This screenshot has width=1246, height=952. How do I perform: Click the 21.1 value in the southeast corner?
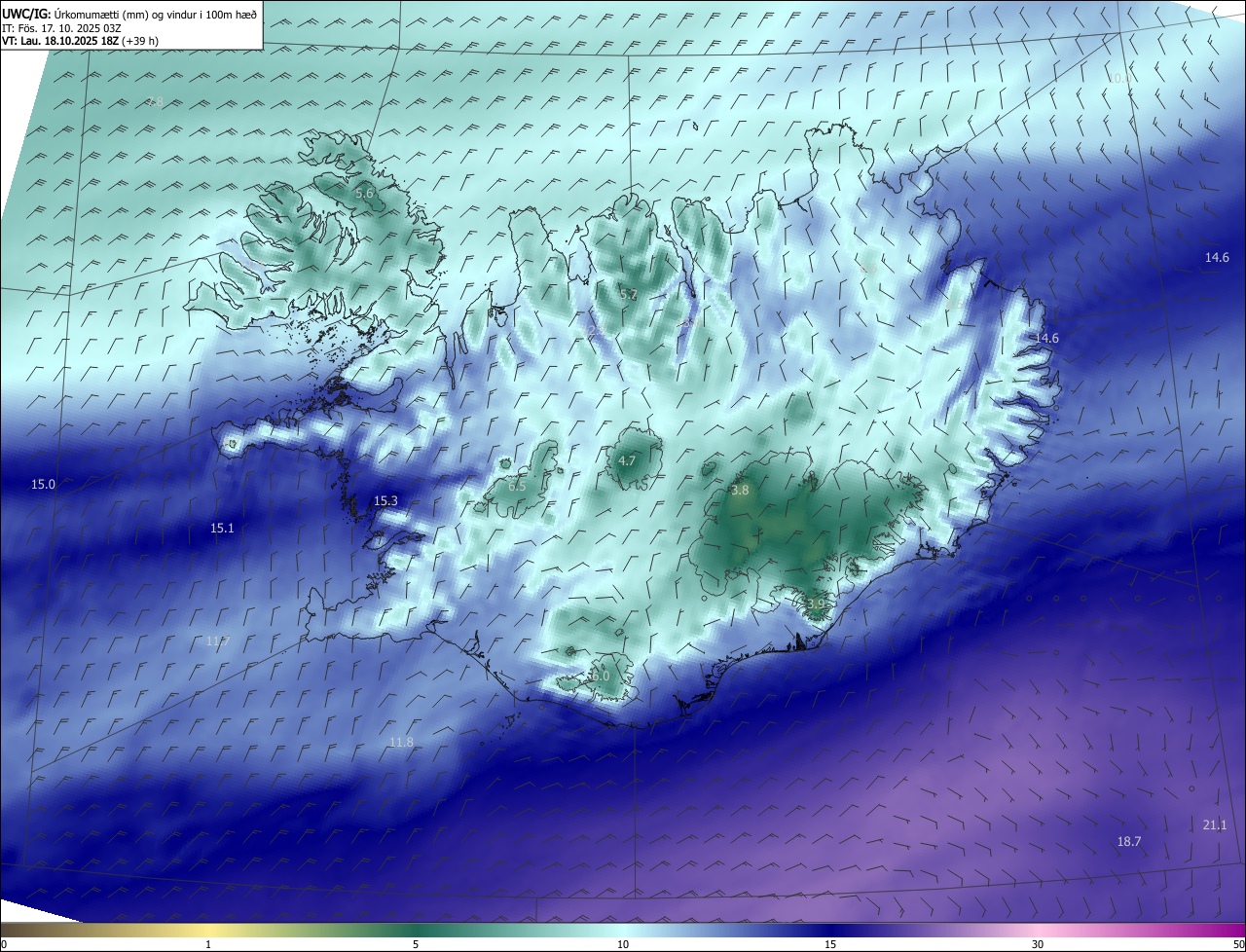1215,824
